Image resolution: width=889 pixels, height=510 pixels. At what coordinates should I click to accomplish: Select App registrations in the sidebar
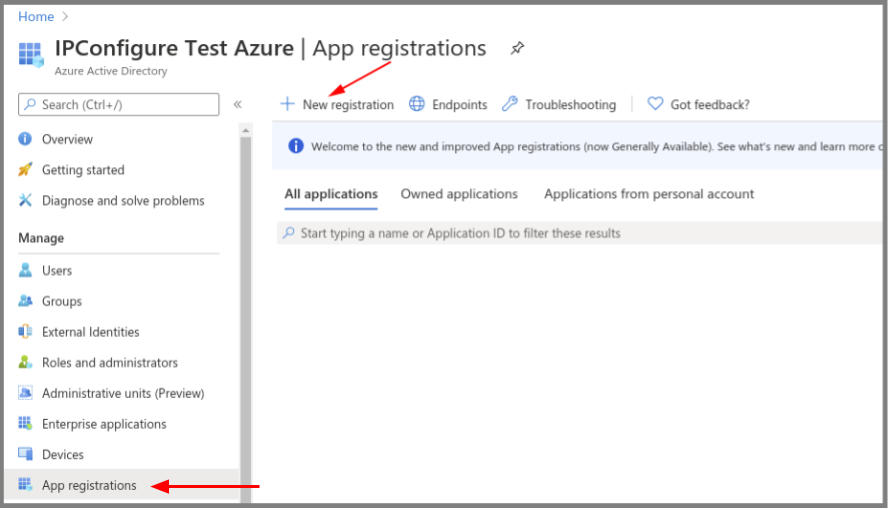(x=89, y=485)
